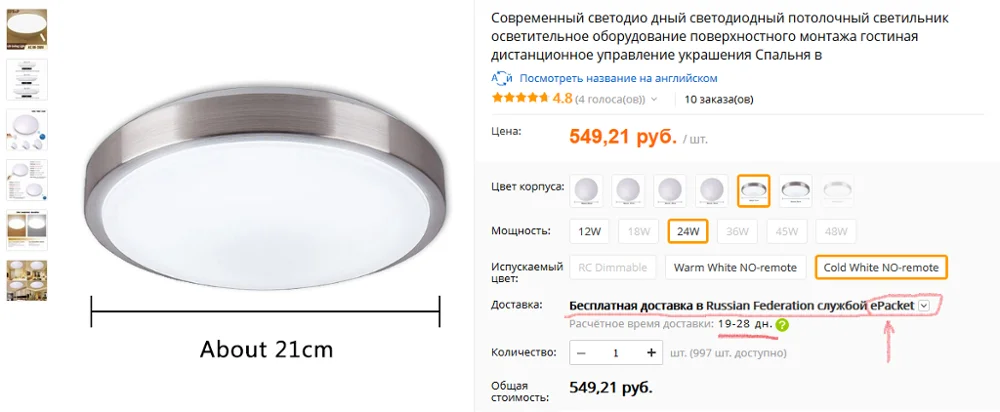The width and height of the screenshot is (1000, 412).
Task: Open the warm versus cold light thumbnail
Action: coord(26,230)
